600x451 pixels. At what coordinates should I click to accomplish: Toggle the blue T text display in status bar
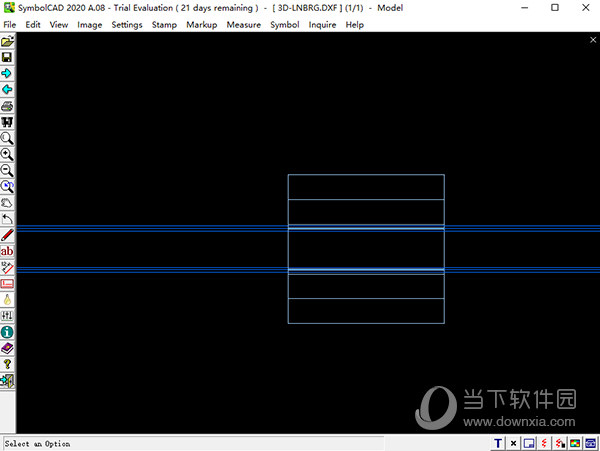(x=498, y=443)
